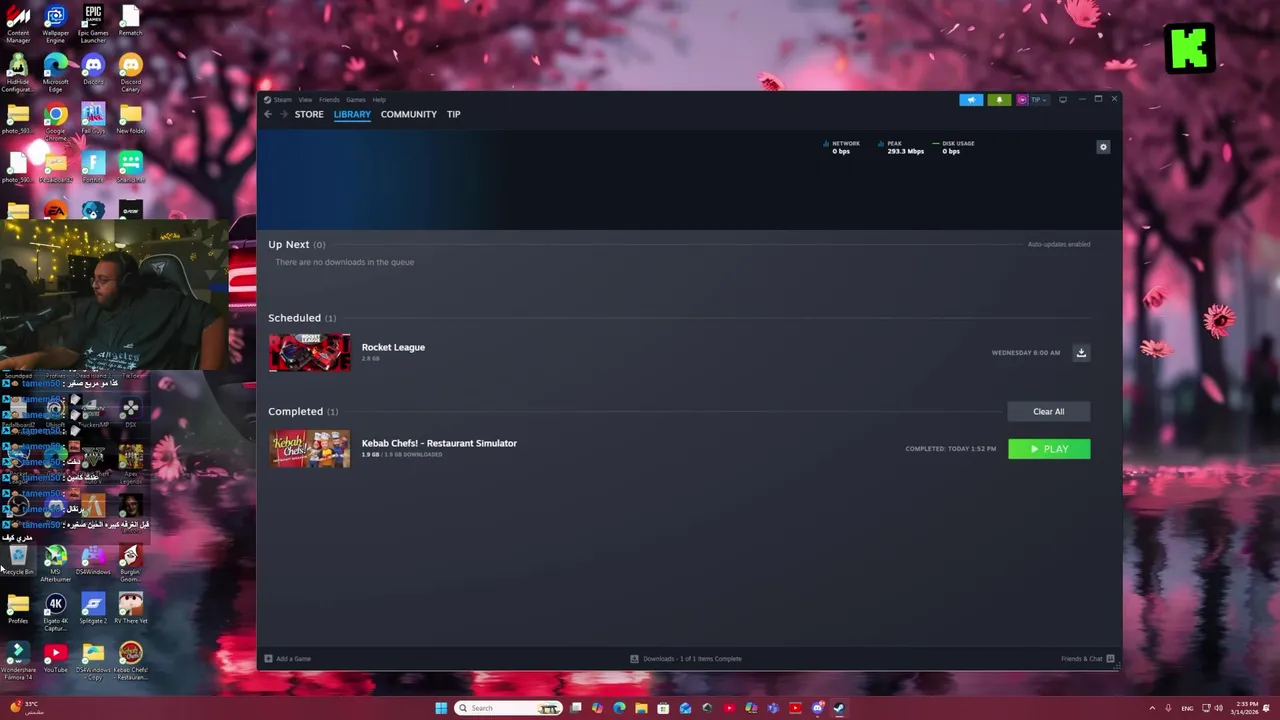Open Kebab Chefs desktop shortcut

pyautogui.click(x=130, y=661)
